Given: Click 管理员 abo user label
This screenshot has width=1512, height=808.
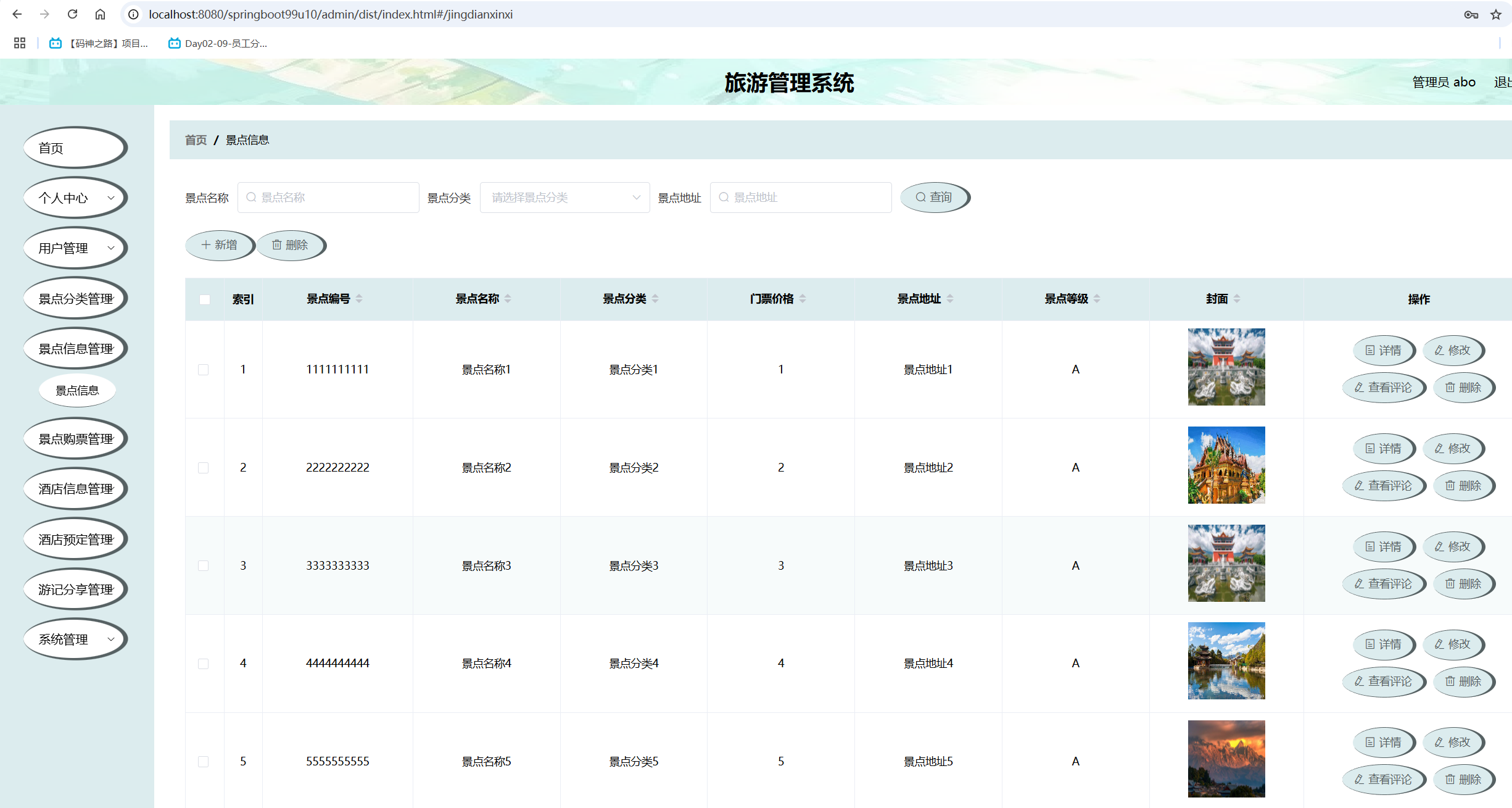Looking at the screenshot, I should click(1444, 82).
